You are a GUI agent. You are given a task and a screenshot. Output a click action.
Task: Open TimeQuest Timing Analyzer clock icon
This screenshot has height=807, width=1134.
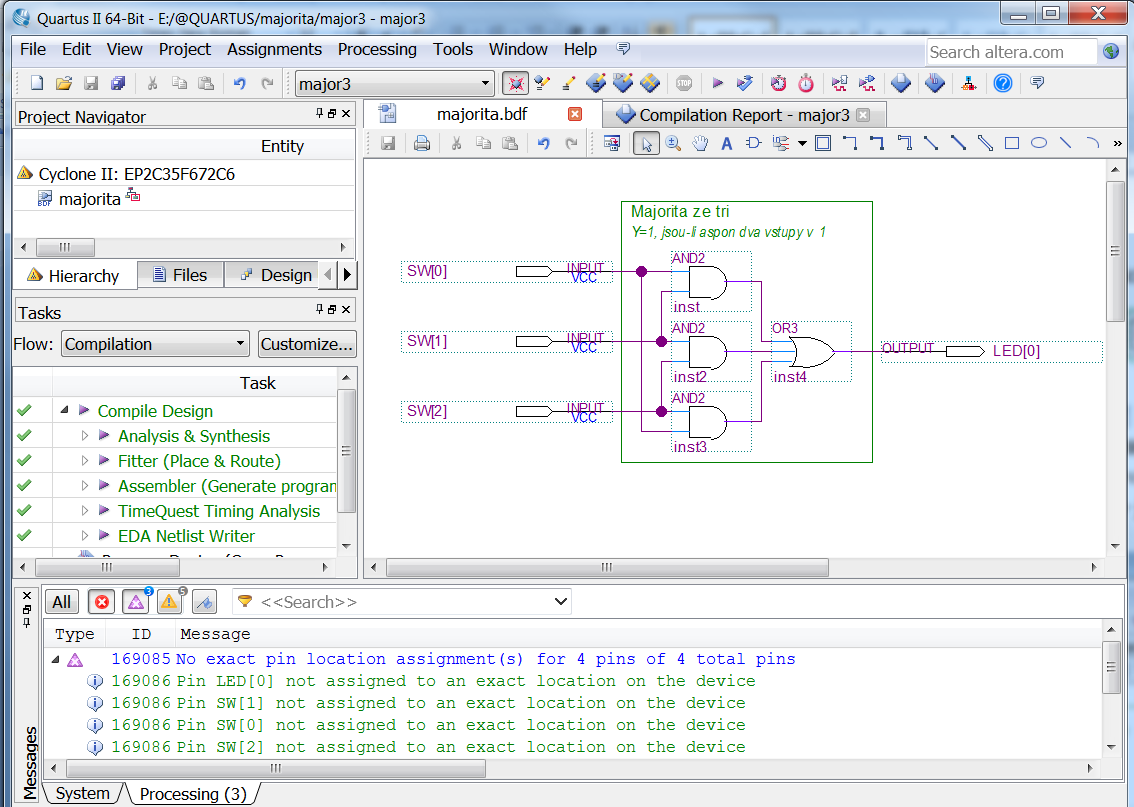point(806,83)
